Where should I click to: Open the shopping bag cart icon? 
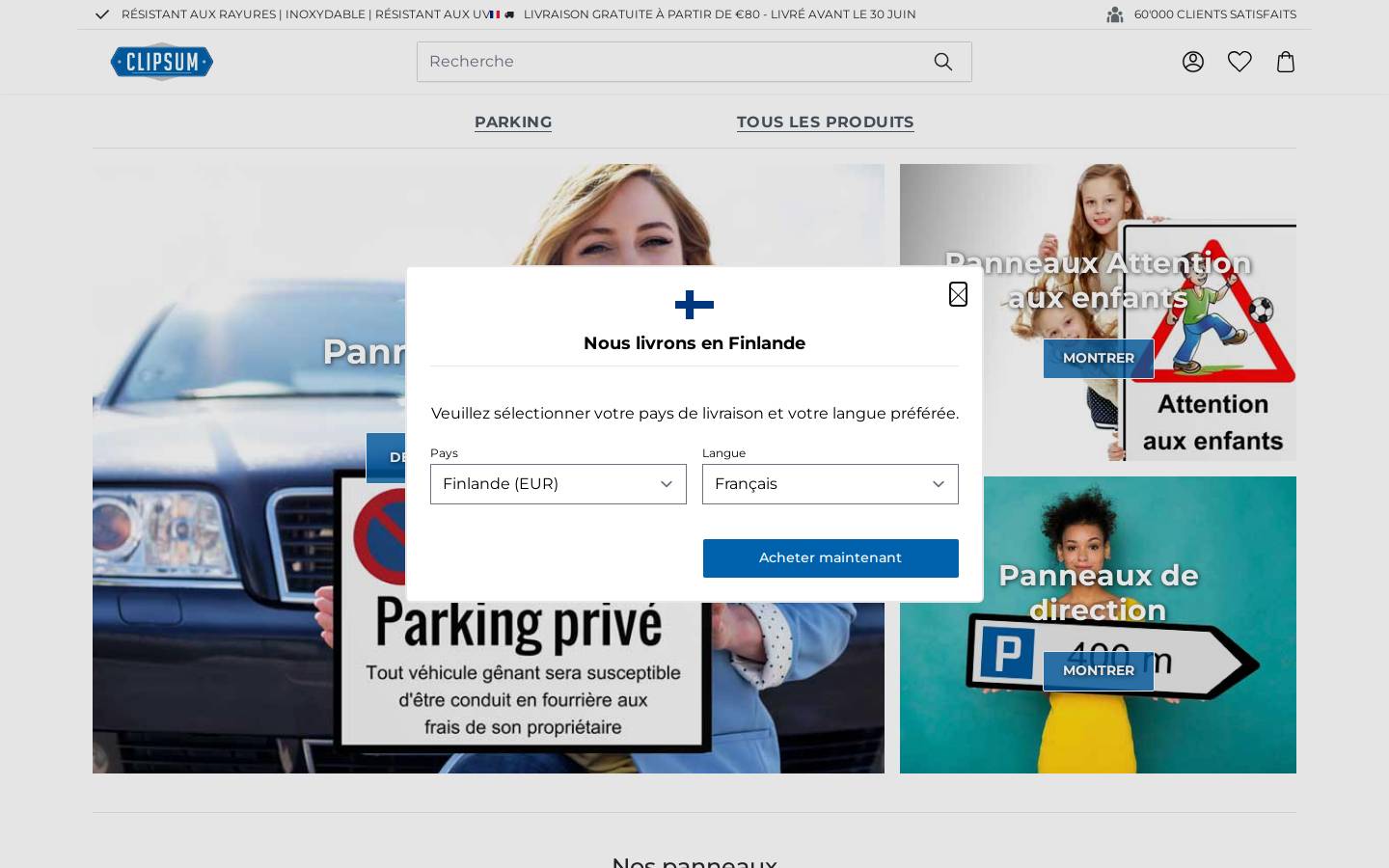coord(1286,62)
